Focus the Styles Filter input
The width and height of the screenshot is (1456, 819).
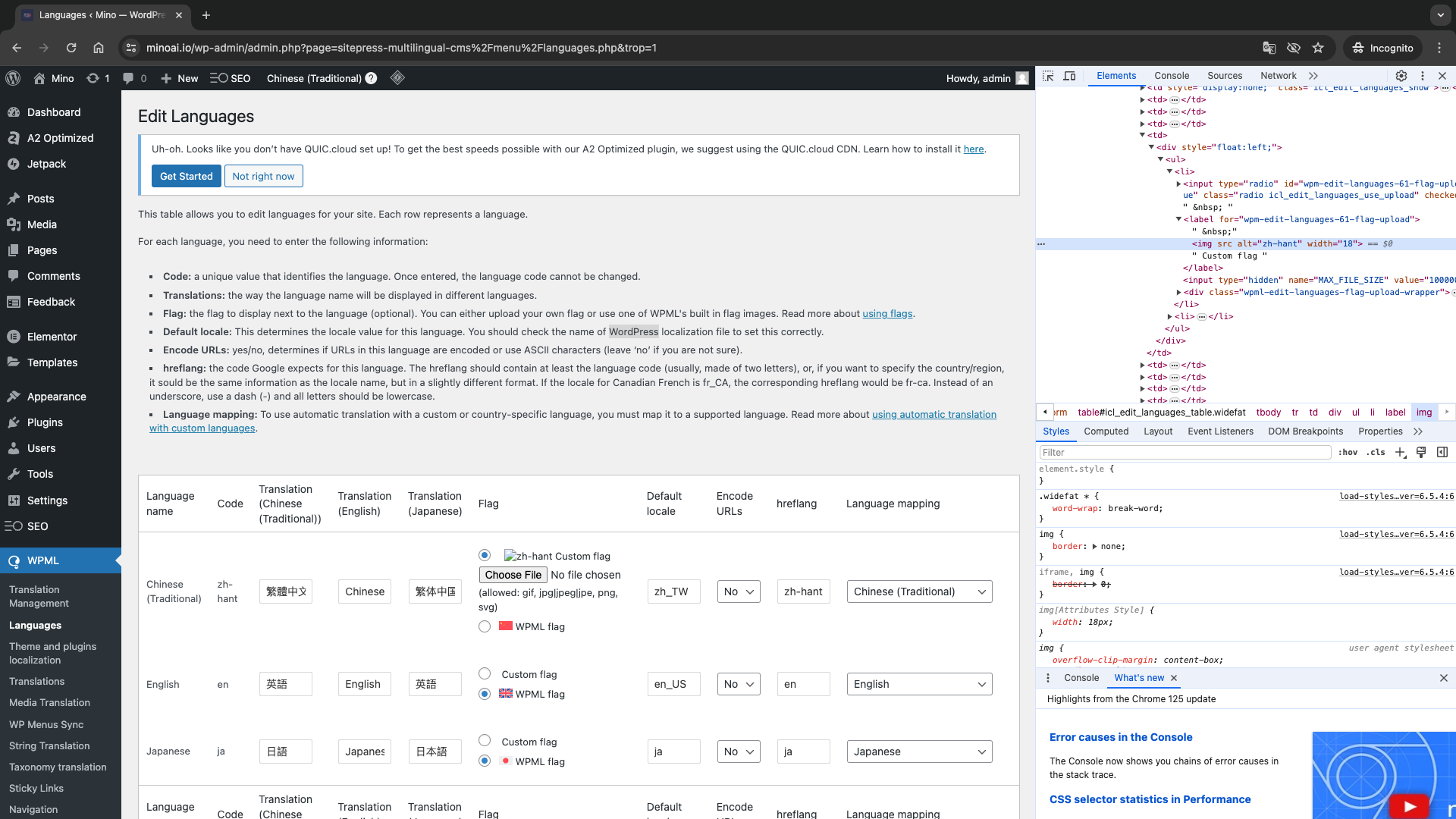(1185, 453)
